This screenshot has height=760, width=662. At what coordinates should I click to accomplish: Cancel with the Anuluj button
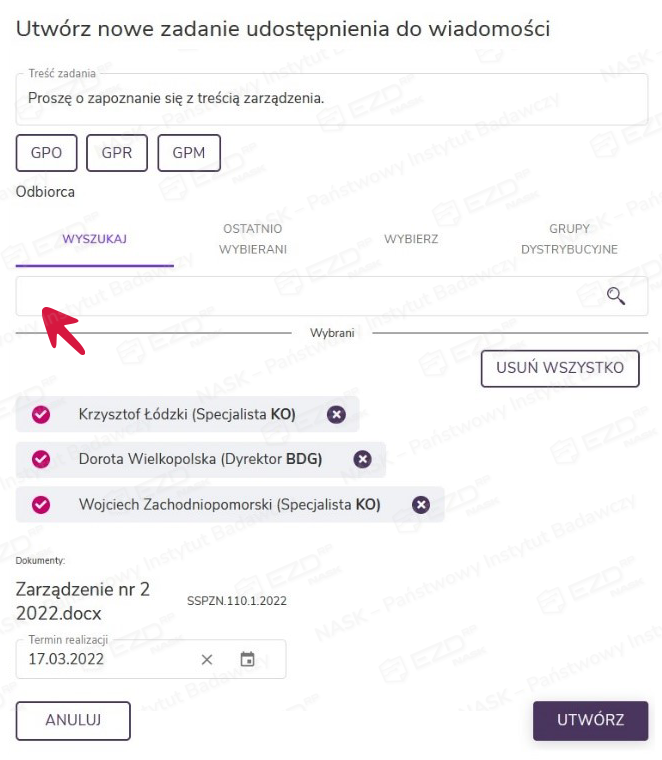pos(73,720)
